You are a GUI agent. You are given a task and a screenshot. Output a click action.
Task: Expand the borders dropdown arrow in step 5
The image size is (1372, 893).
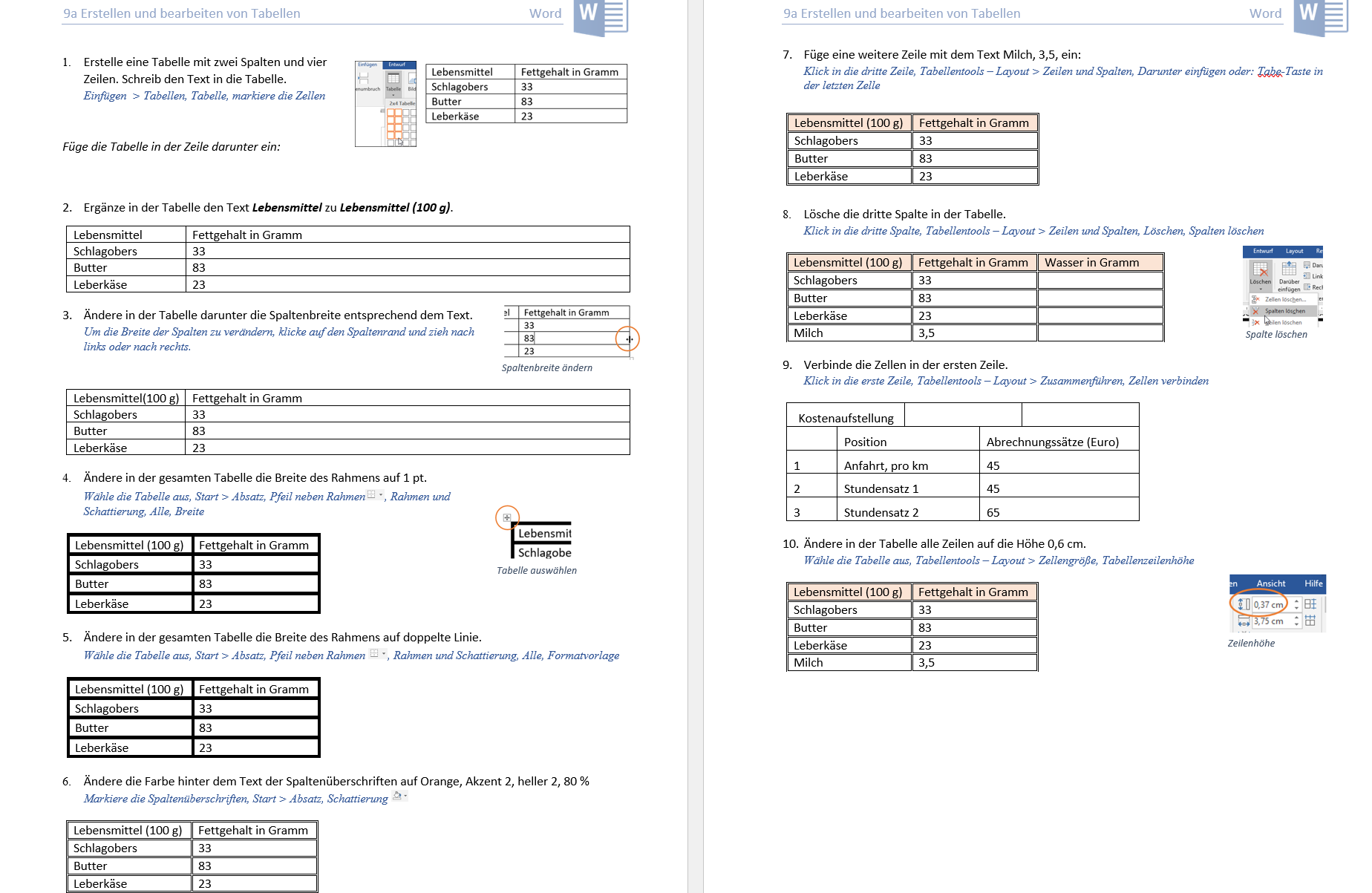pyautogui.click(x=384, y=653)
